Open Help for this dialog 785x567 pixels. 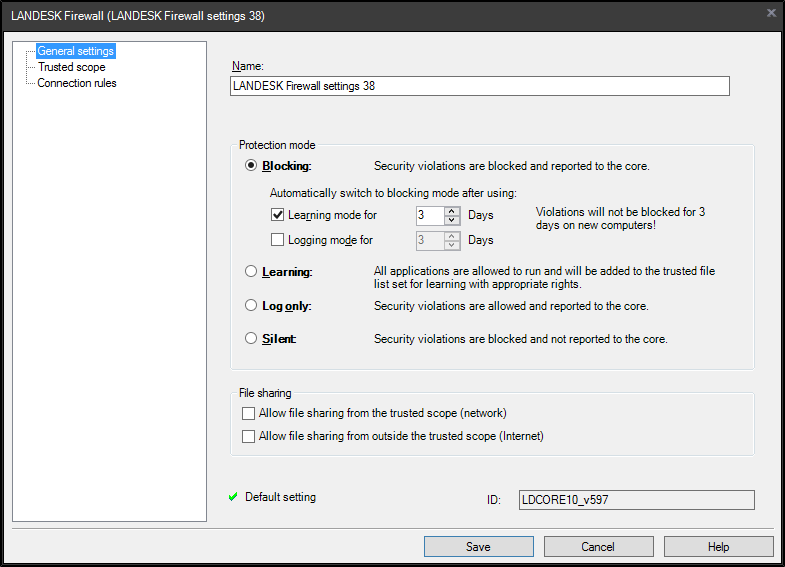click(718, 546)
